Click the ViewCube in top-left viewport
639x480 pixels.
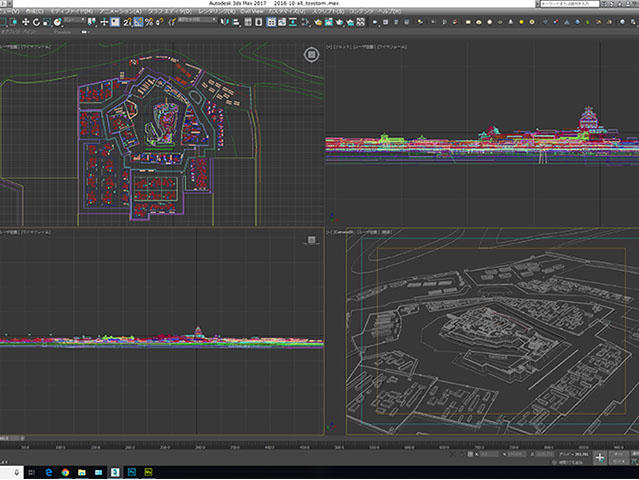(x=311, y=53)
